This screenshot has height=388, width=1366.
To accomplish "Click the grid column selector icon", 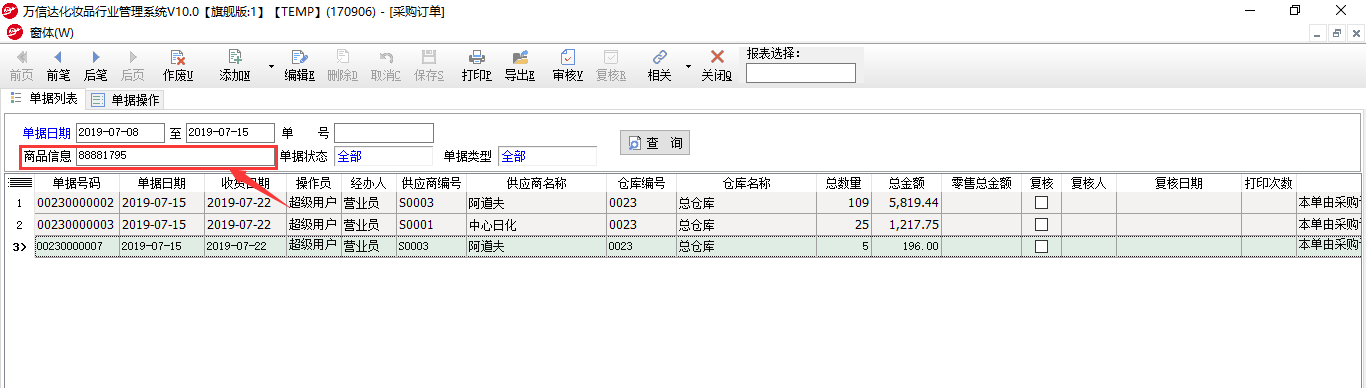I will [20, 183].
